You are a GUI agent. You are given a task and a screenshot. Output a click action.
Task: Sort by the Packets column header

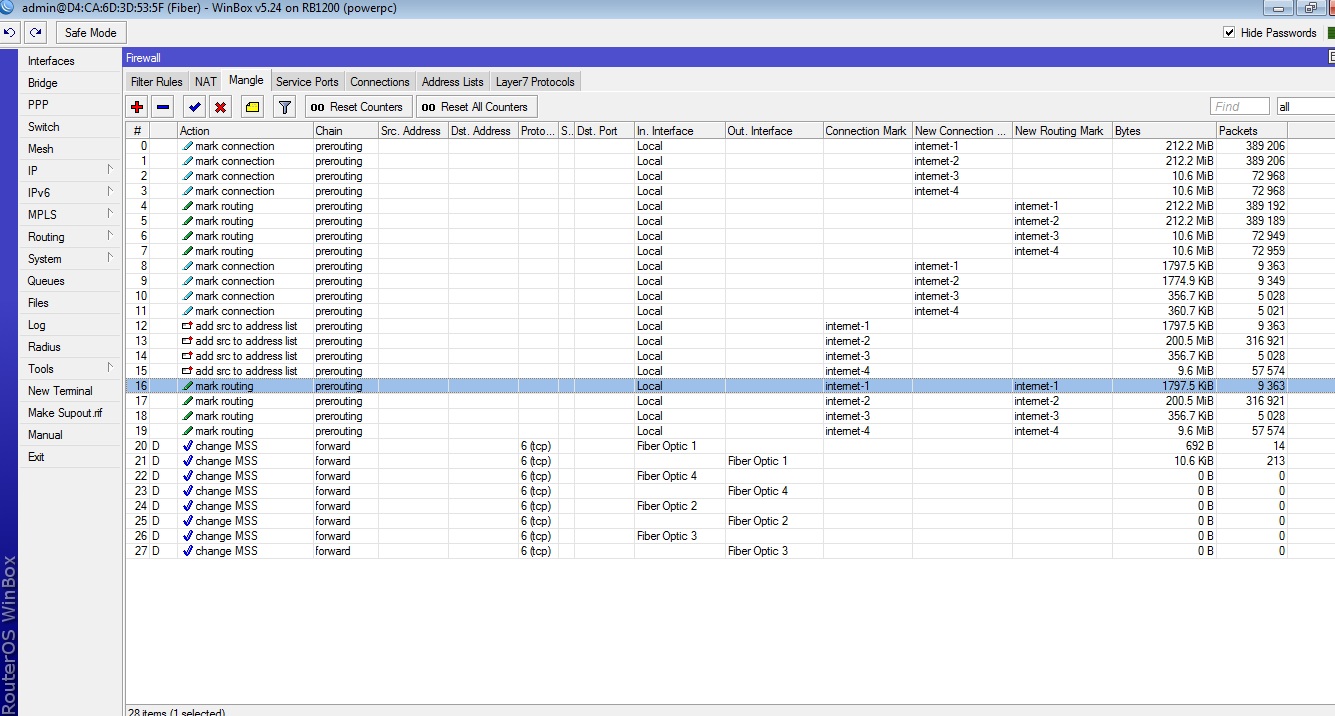point(1251,131)
